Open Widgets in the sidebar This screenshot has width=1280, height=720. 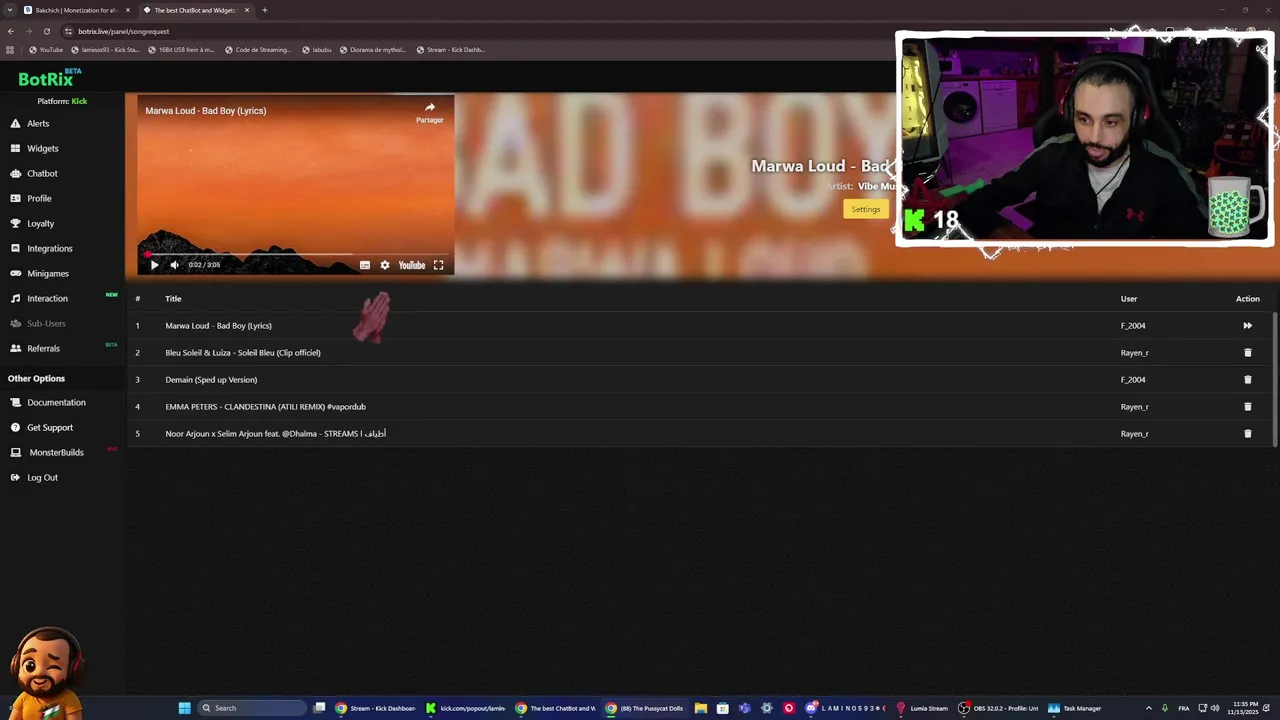point(42,148)
